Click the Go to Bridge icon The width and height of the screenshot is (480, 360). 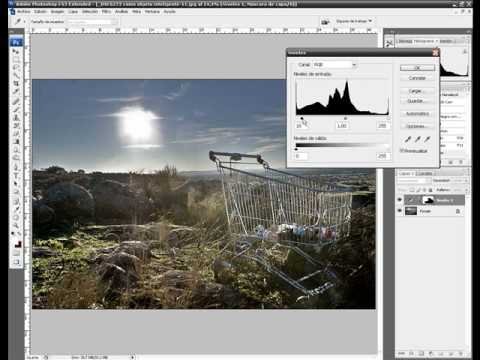325,22
